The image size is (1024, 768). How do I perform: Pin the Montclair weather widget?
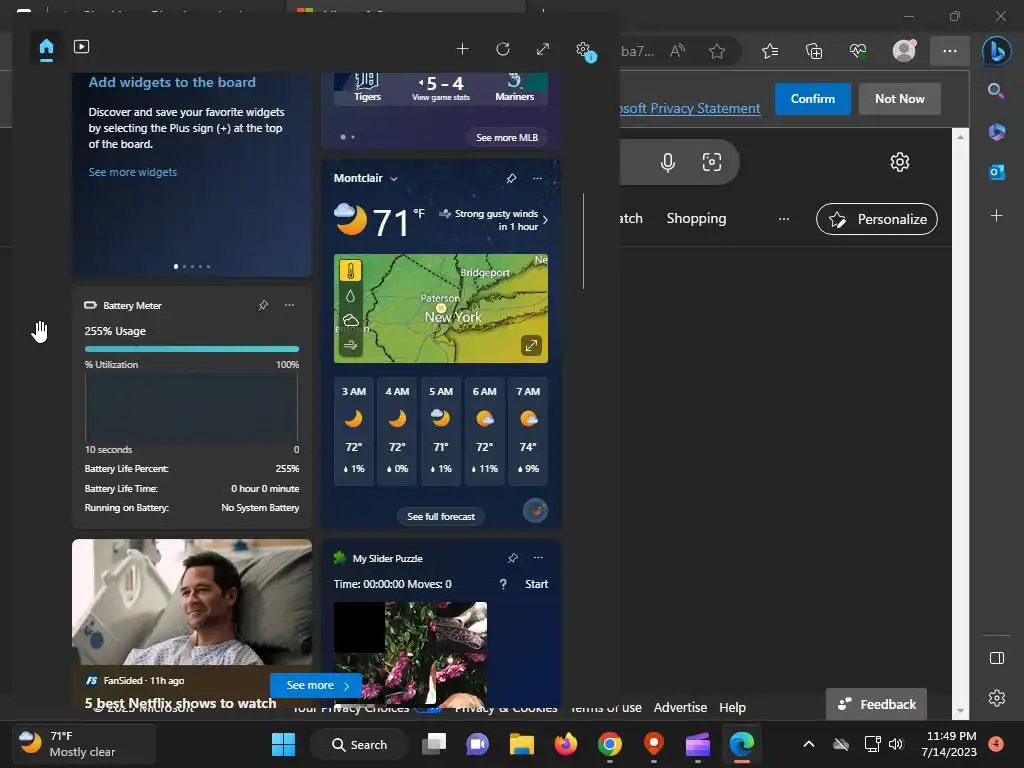[x=511, y=178]
